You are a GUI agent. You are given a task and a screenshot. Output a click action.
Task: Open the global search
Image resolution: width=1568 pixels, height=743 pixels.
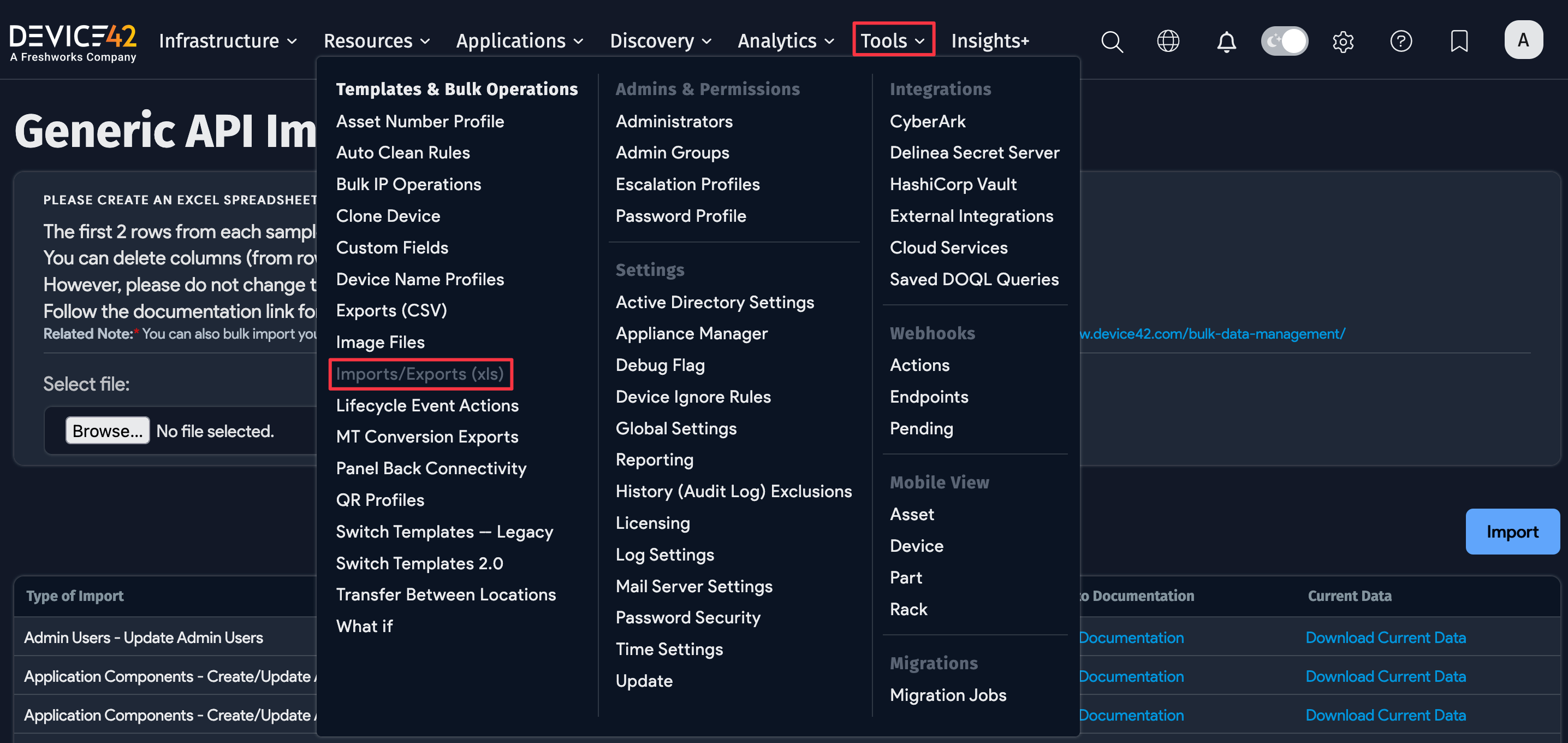pyautogui.click(x=1112, y=41)
